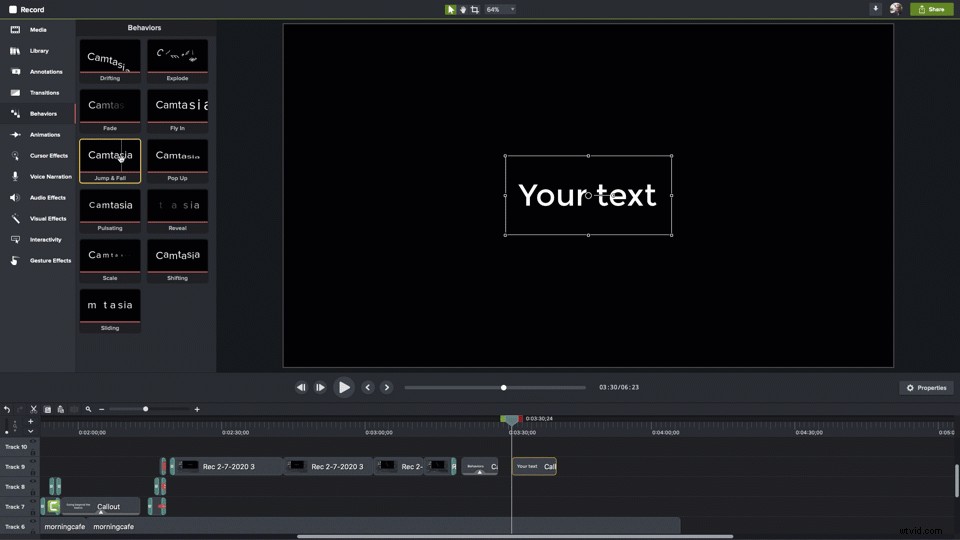Select the Pop Up behavior
The height and width of the screenshot is (540, 960).
pyautogui.click(x=178, y=161)
